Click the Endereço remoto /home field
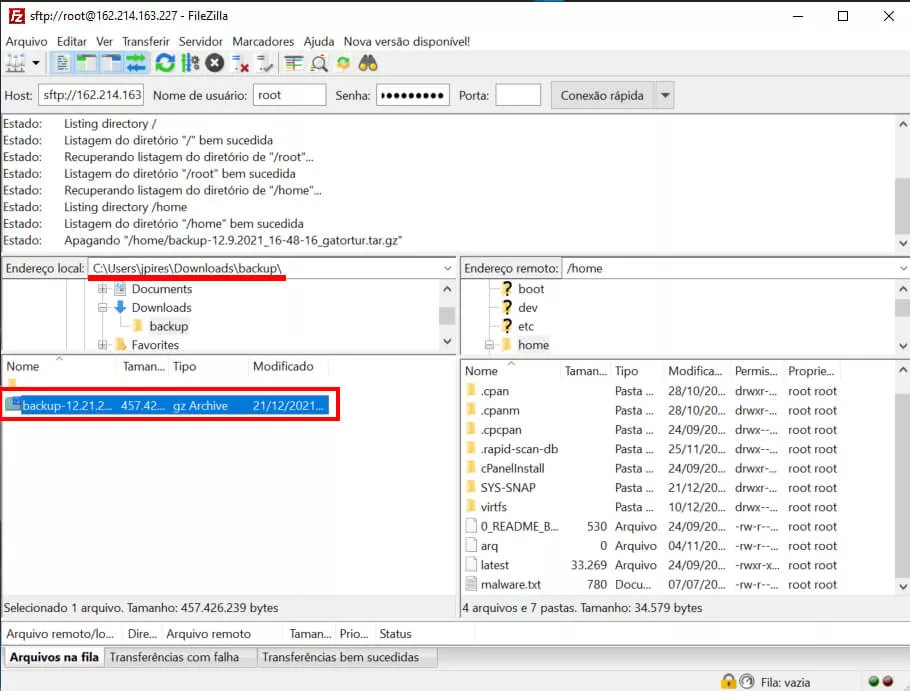 coord(731,268)
